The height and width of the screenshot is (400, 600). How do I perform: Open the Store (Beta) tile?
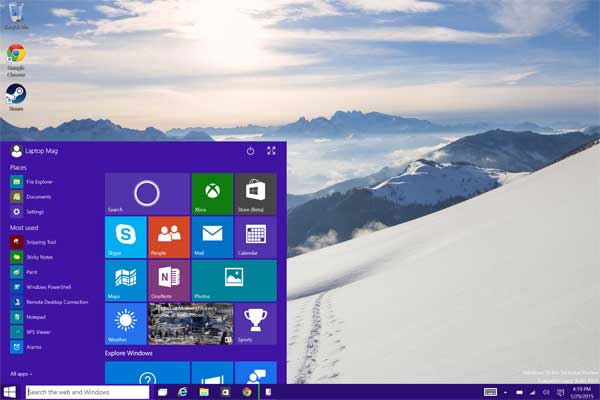coord(256,193)
